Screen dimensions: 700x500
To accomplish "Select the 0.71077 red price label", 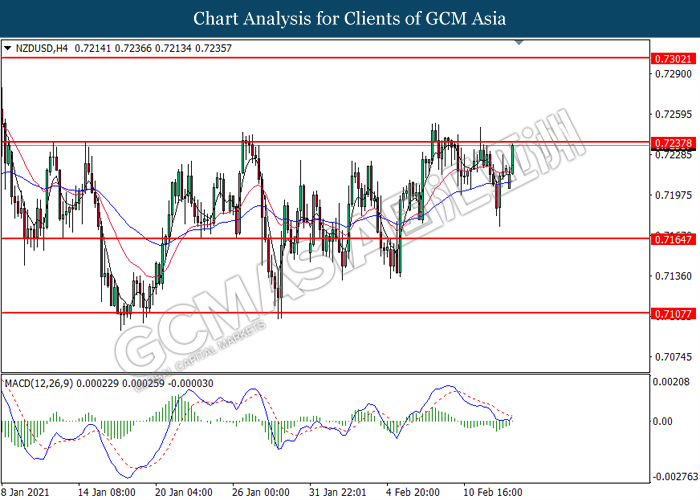I will pyautogui.click(x=671, y=313).
